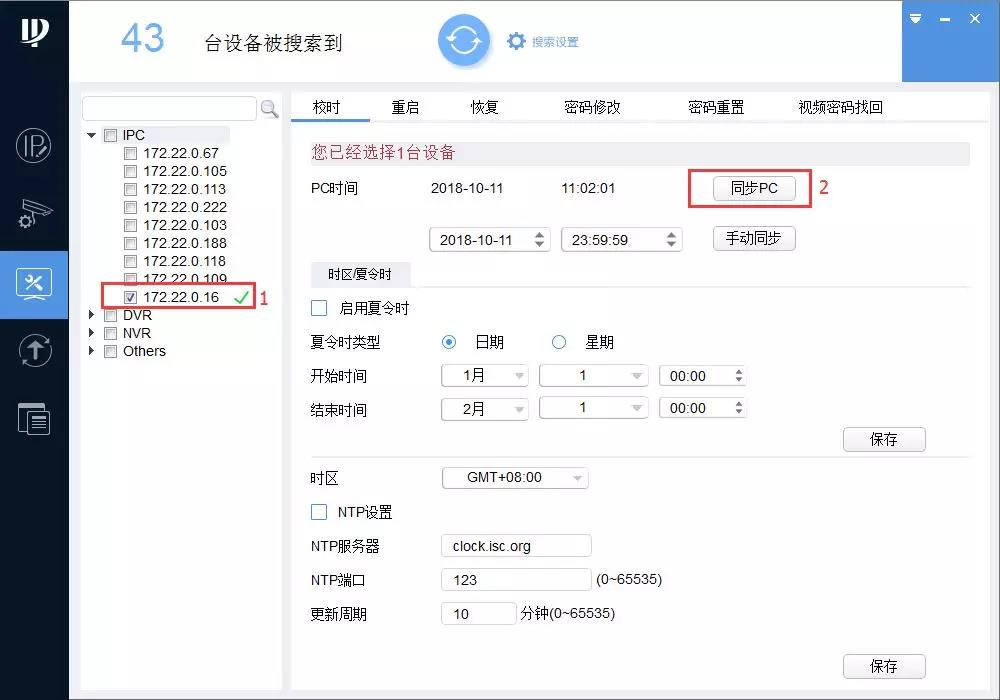Open the template list sidebar icon
The height and width of the screenshot is (700, 1000).
click(x=34, y=419)
